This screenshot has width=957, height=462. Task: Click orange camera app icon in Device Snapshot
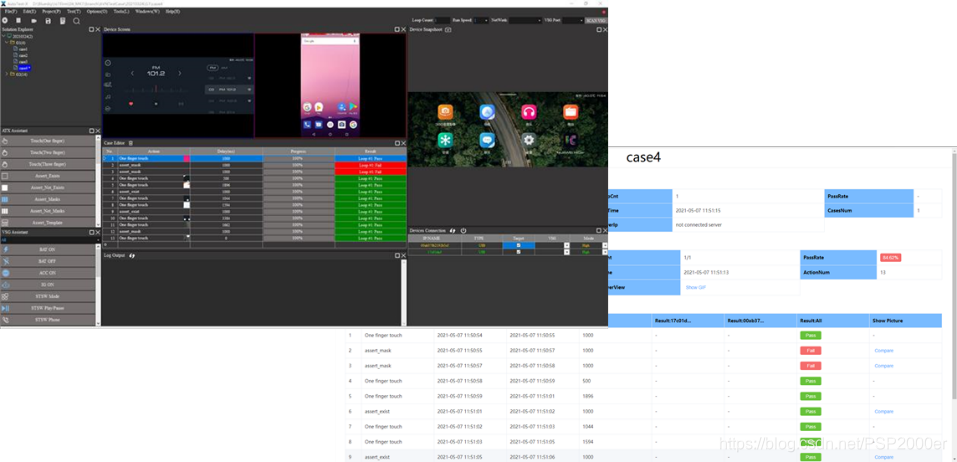pos(445,112)
